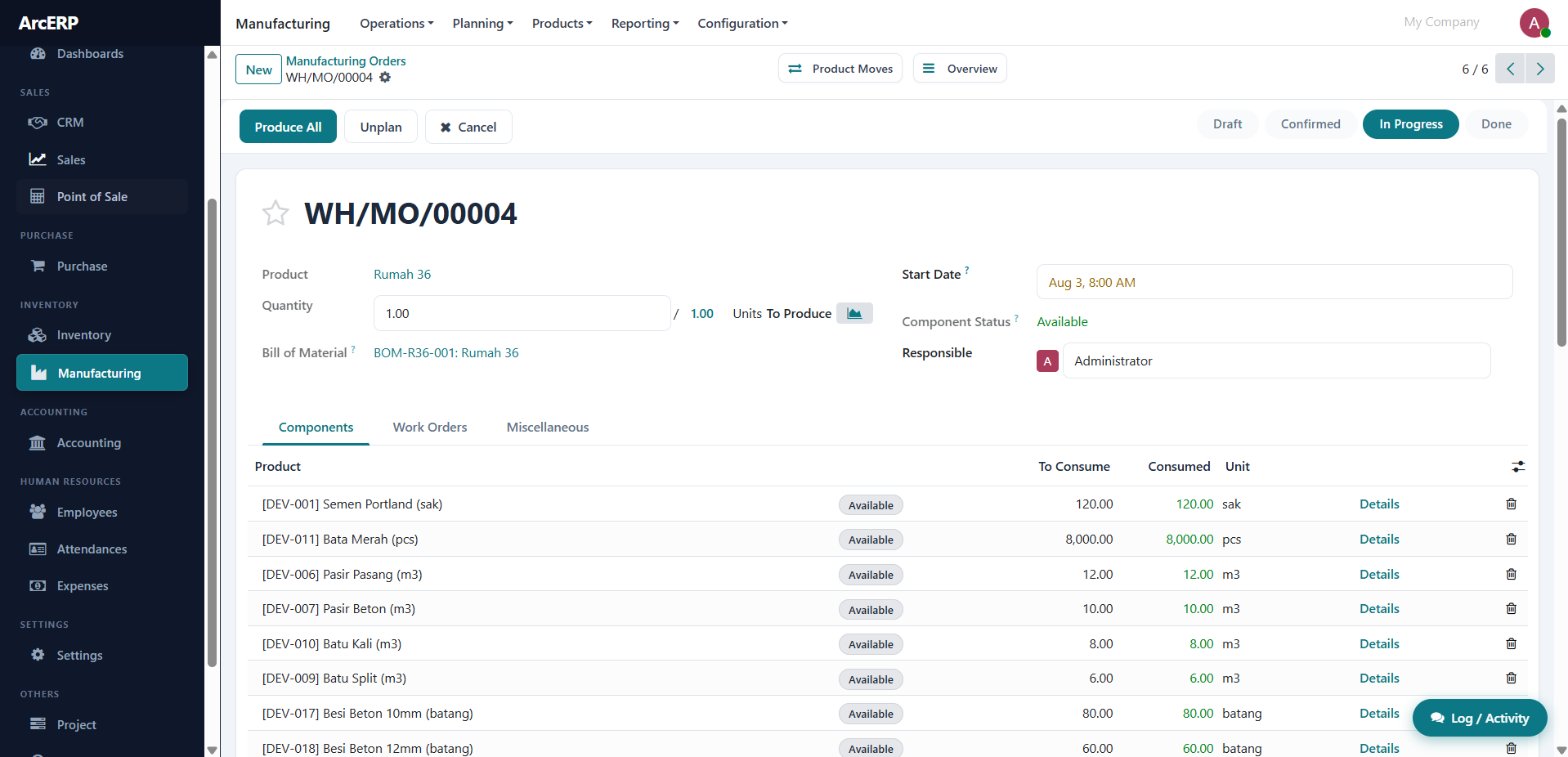Delete the Pasir Beton component row
Image resolution: width=1568 pixels, height=757 pixels.
[1512, 609]
